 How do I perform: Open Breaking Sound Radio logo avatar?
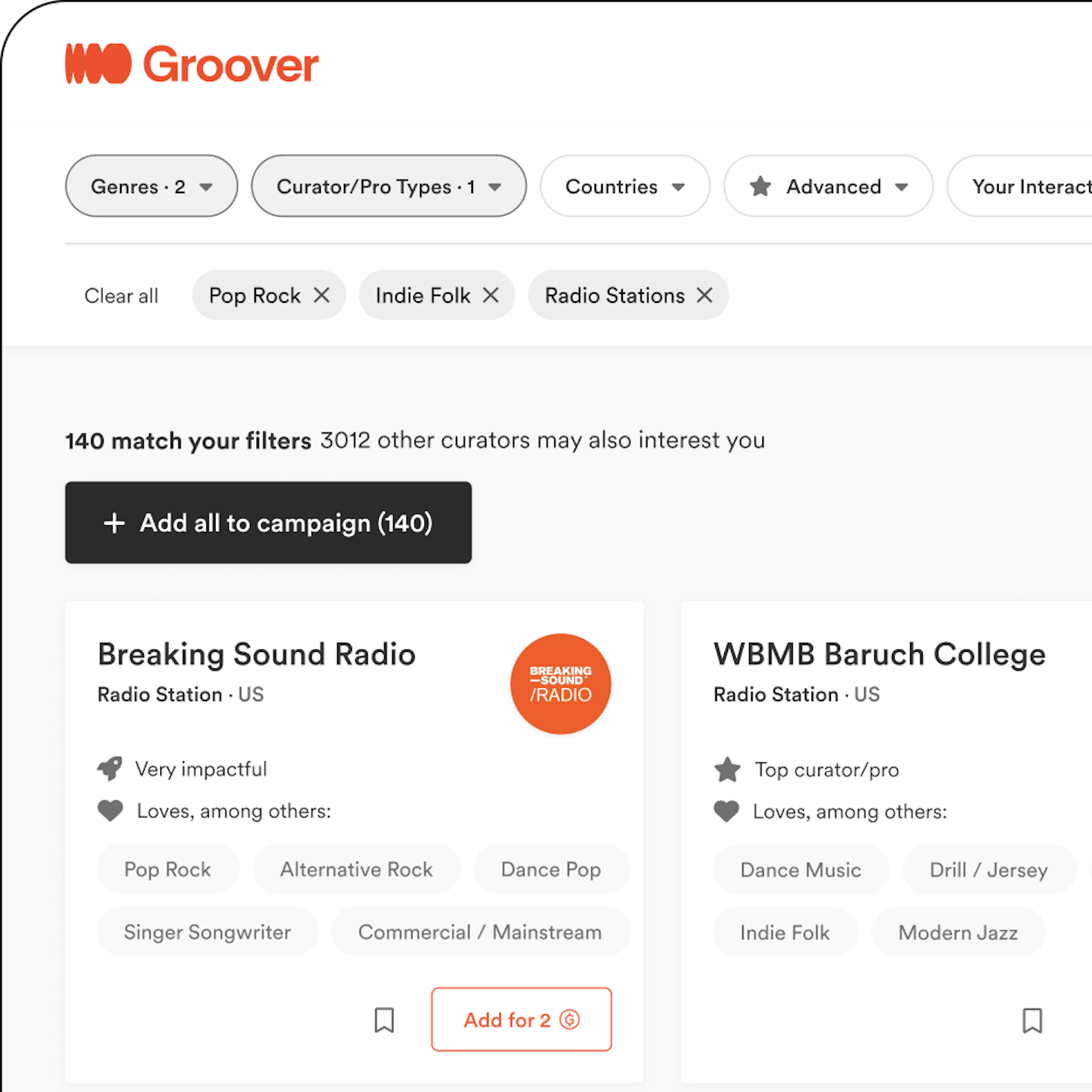tap(561, 684)
